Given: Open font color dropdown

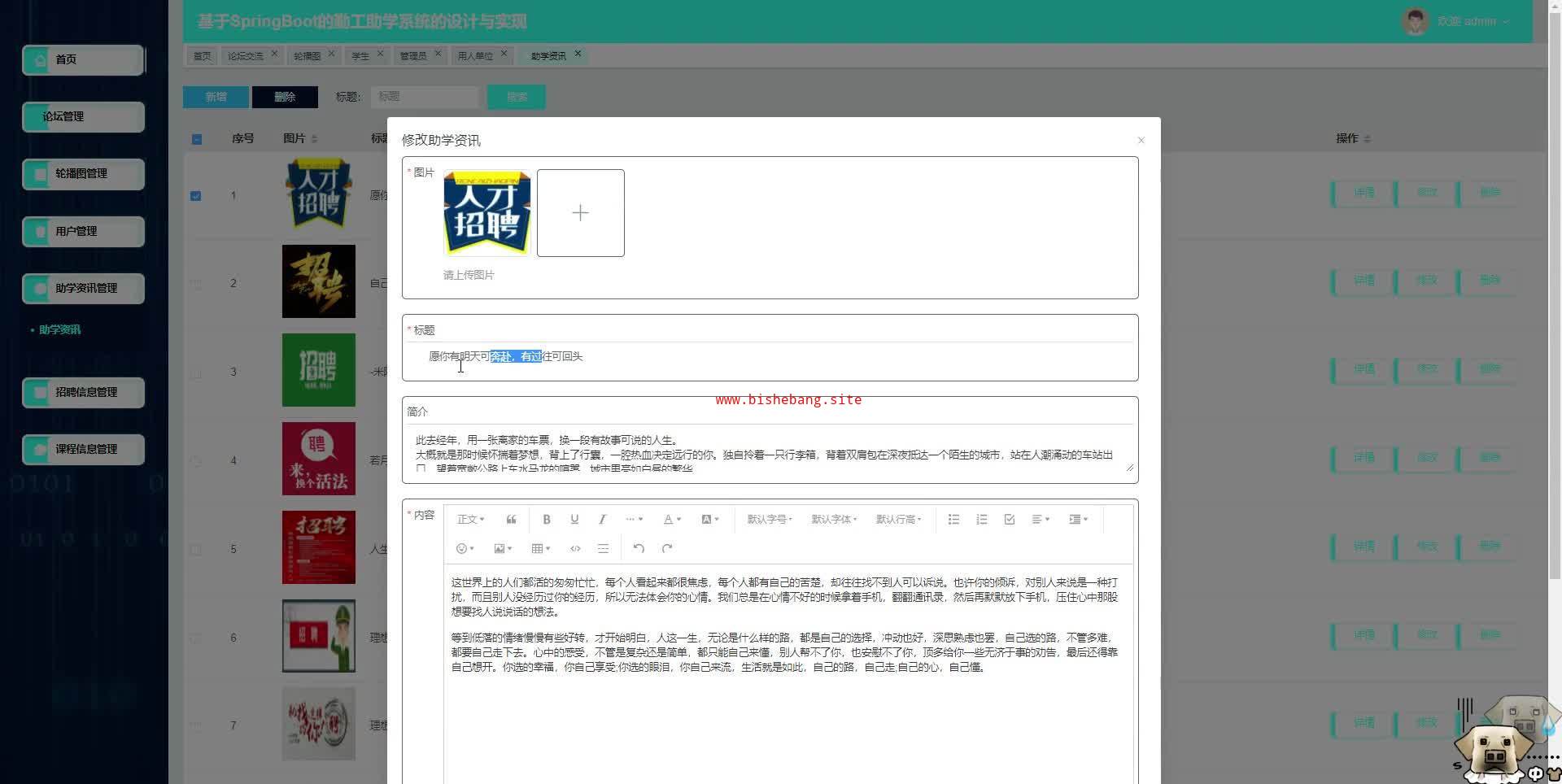Looking at the screenshot, I should click(x=671, y=520).
